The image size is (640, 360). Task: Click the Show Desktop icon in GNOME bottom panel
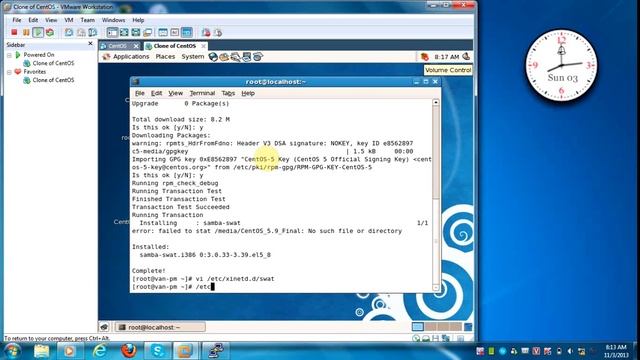click(104, 327)
